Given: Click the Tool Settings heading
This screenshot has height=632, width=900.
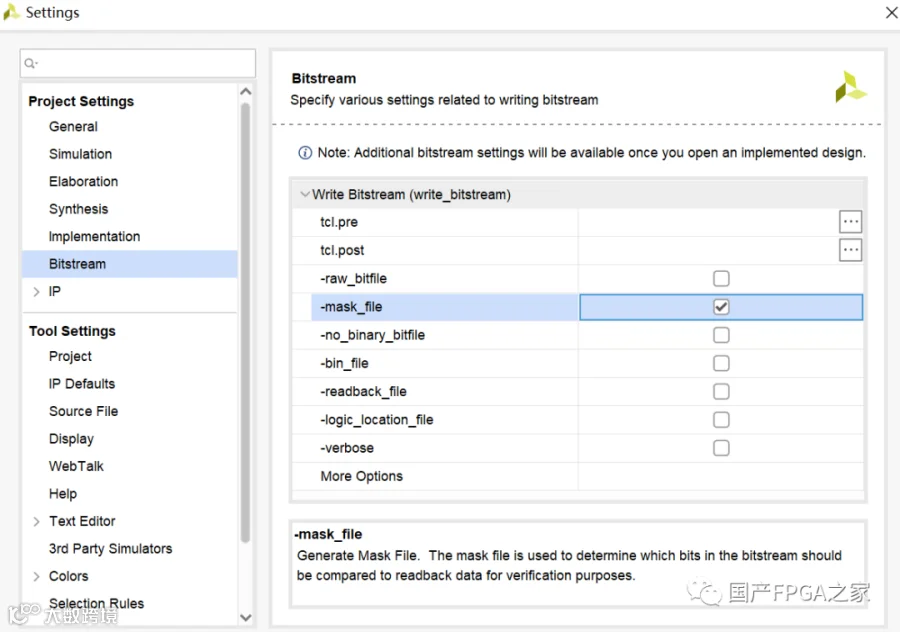Looking at the screenshot, I should click(x=72, y=331).
